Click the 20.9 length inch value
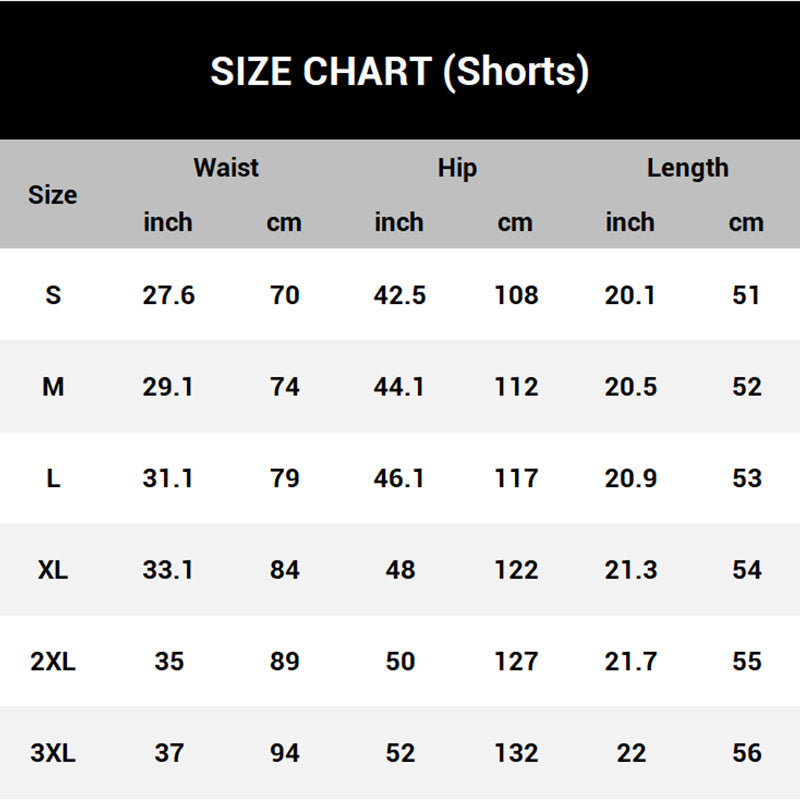 (x=631, y=478)
